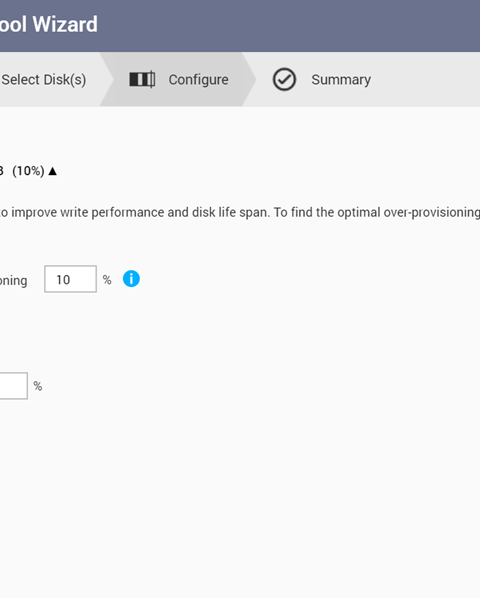Click the percent sign beside the lower field
The image size is (480, 598).
37,386
